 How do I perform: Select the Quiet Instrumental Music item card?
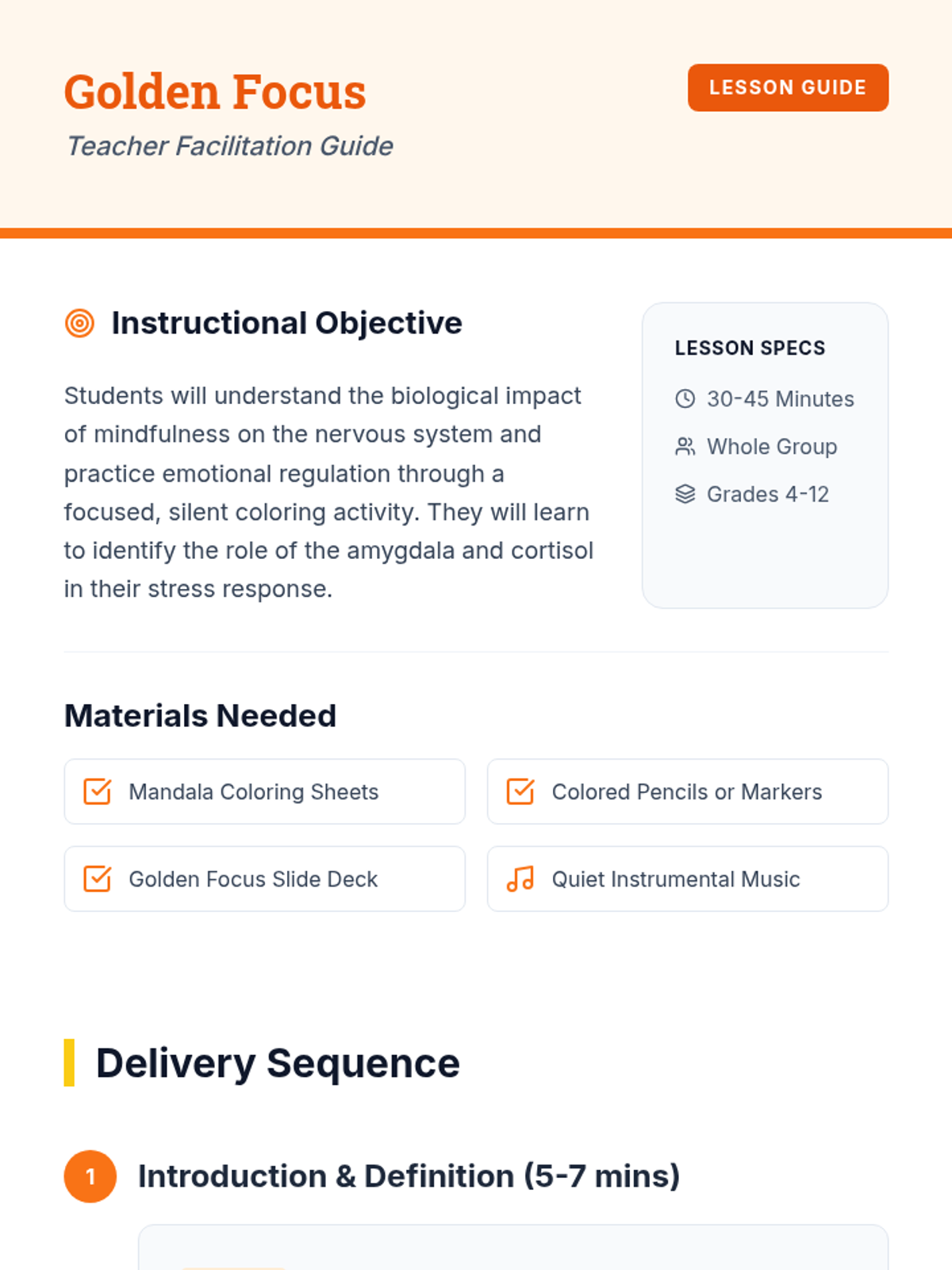coord(688,879)
